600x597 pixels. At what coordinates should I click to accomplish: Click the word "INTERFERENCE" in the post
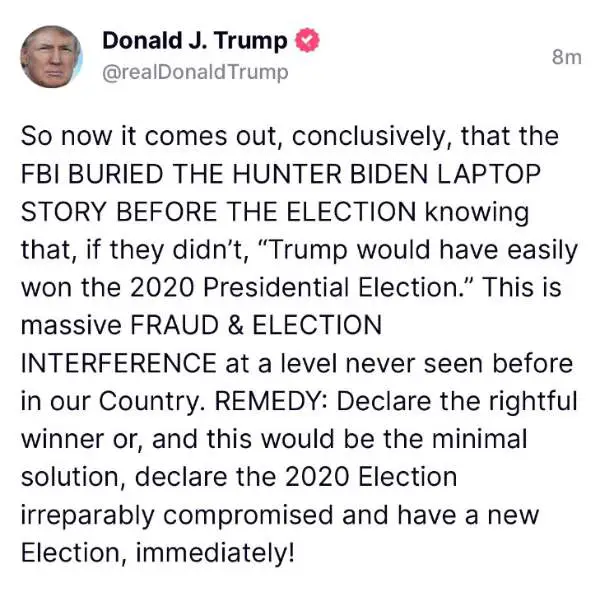point(119,364)
